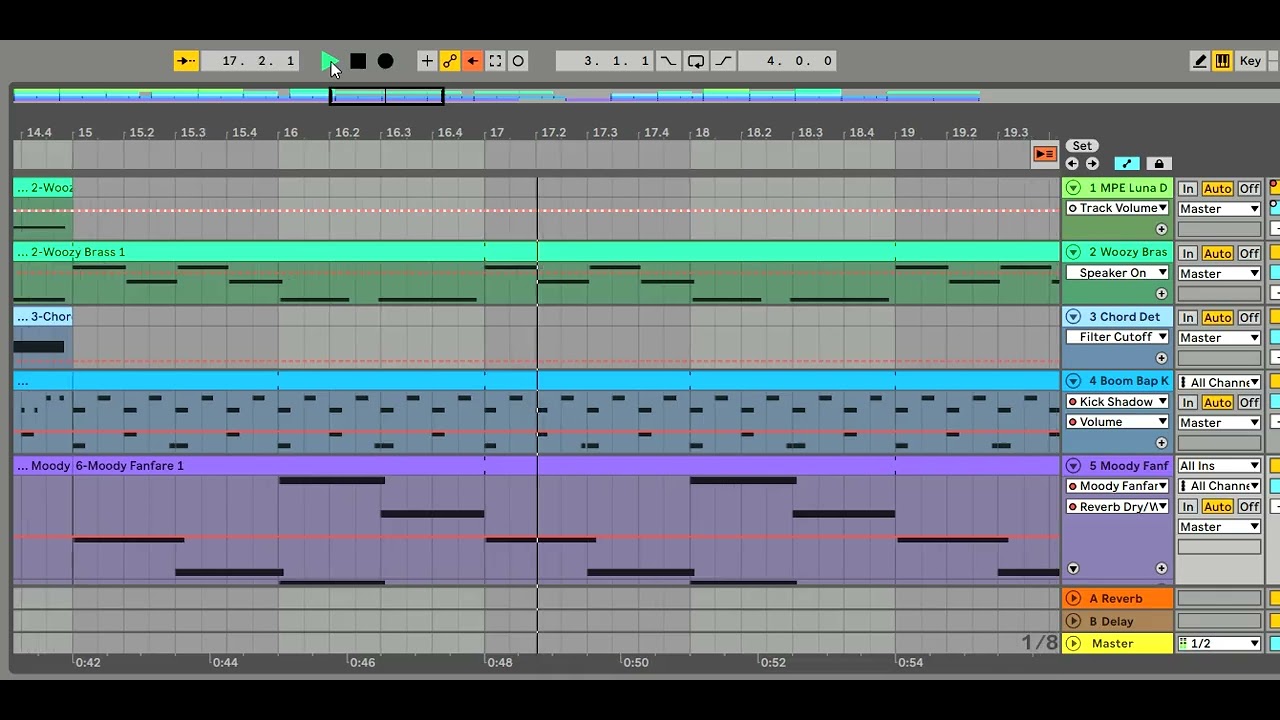Toggle the Follow playback button

[186, 61]
